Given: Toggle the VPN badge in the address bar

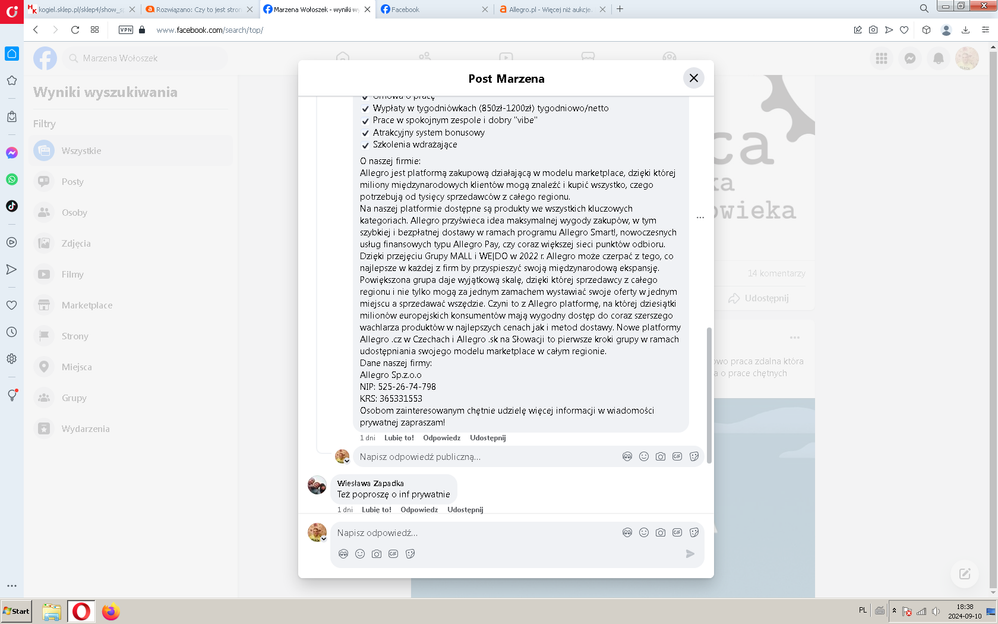Looking at the screenshot, I should point(126,30).
